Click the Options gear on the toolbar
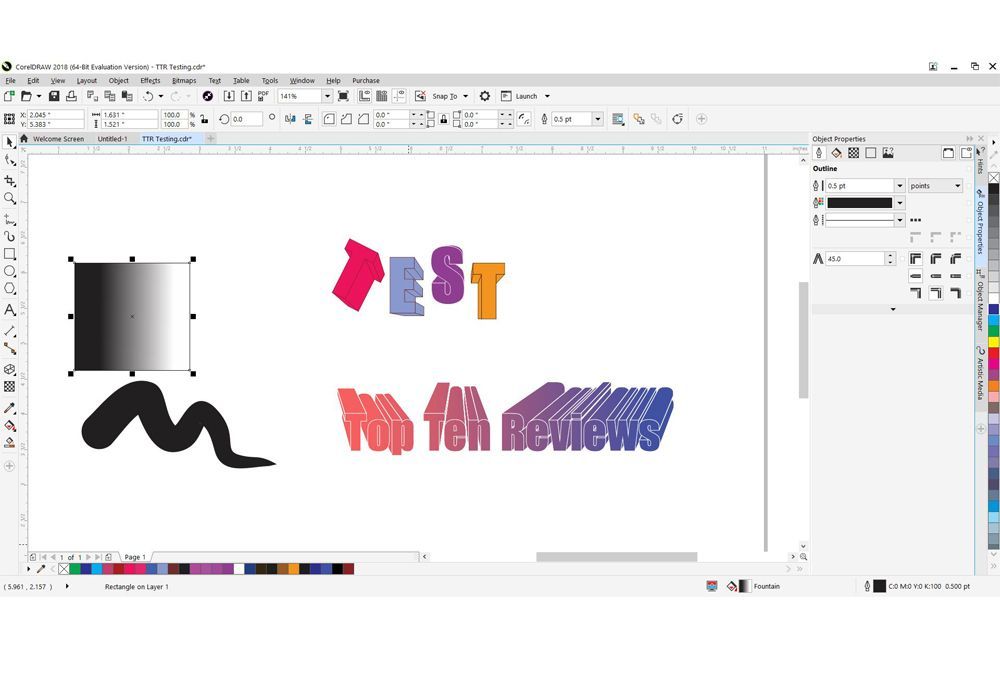Image resolution: width=1000 pixels, height=682 pixels. (485, 96)
